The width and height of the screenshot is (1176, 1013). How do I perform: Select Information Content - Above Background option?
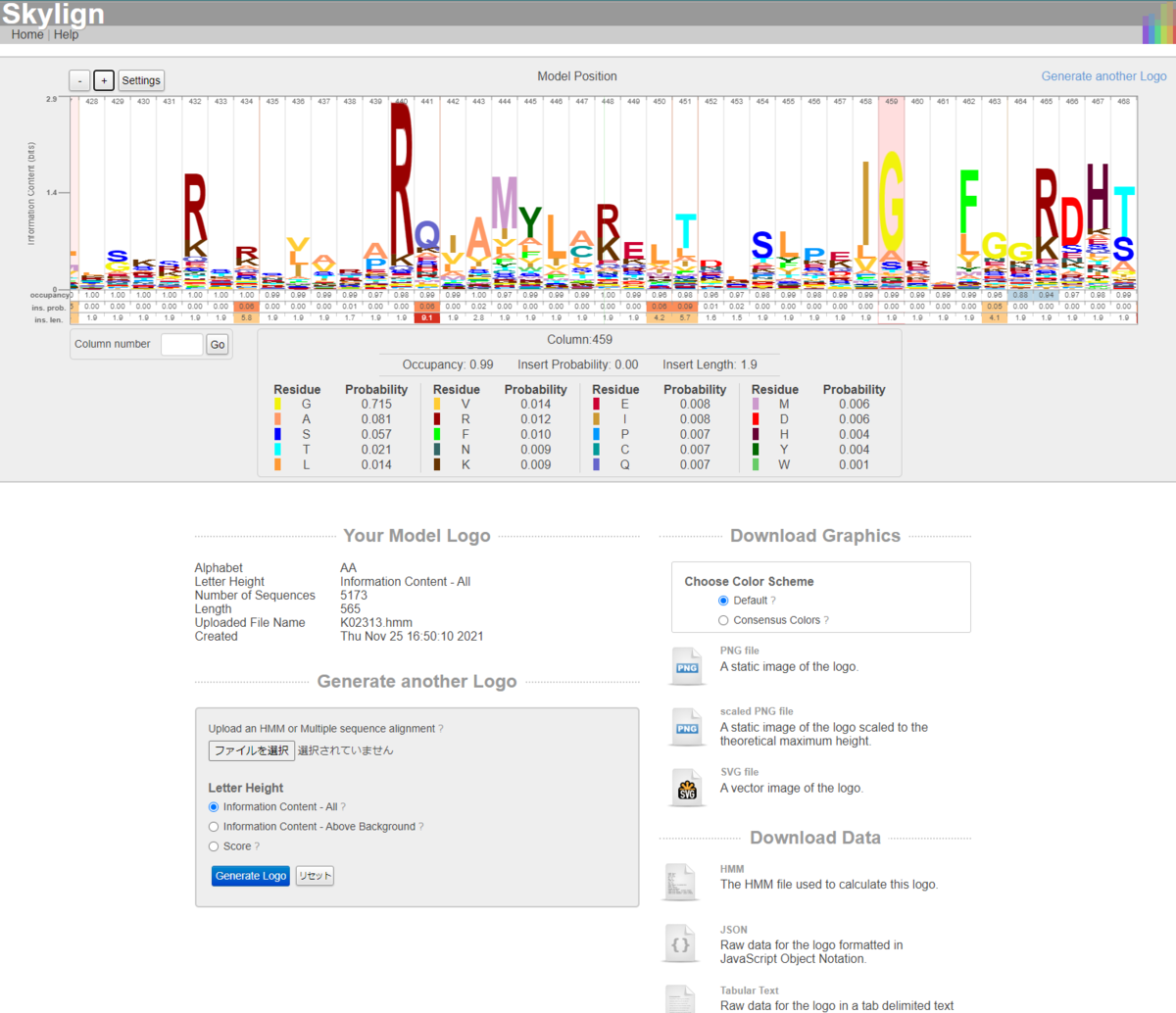click(x=214, y=827)
